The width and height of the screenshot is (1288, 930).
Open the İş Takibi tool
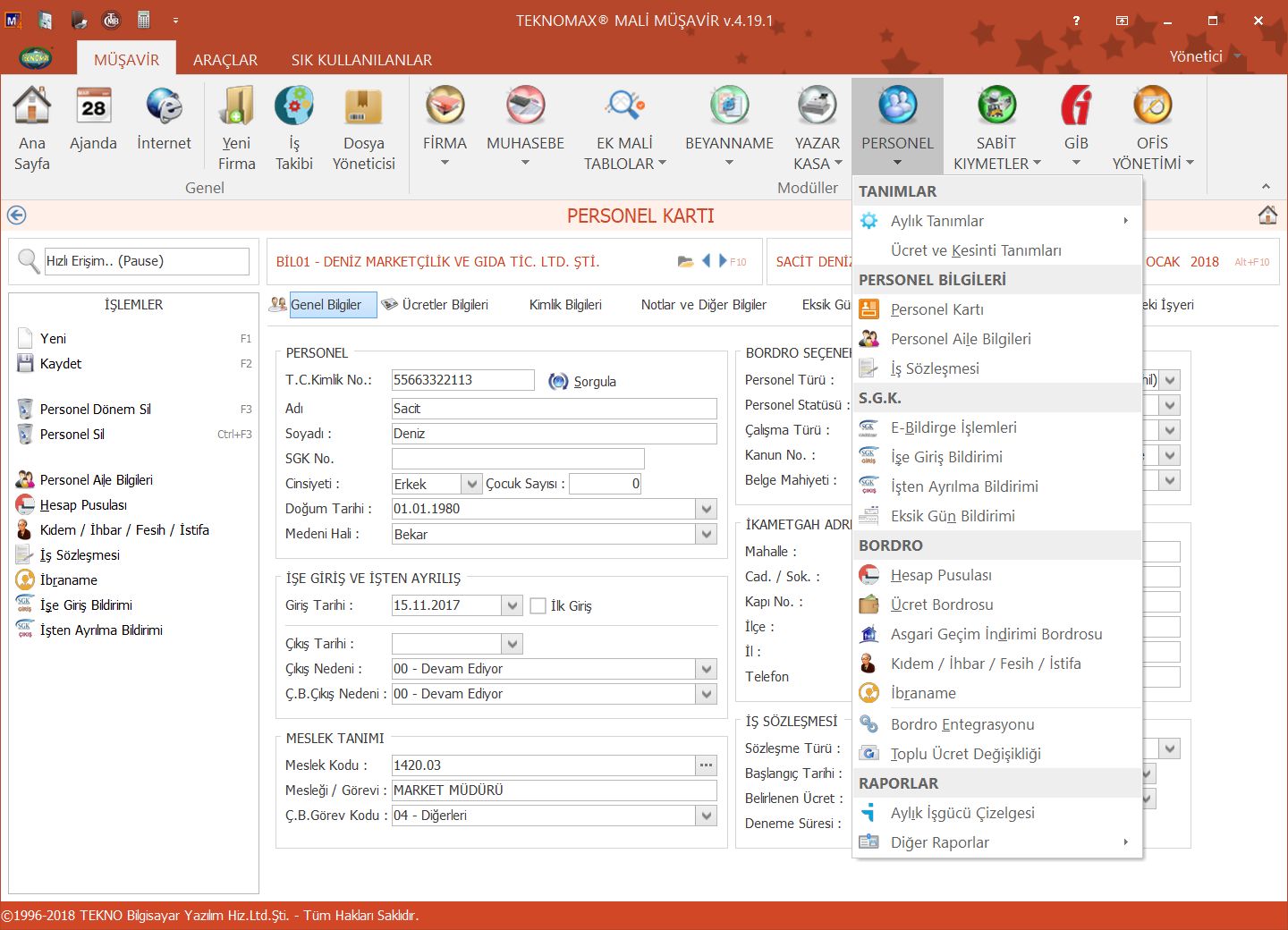tap(293, 107)
